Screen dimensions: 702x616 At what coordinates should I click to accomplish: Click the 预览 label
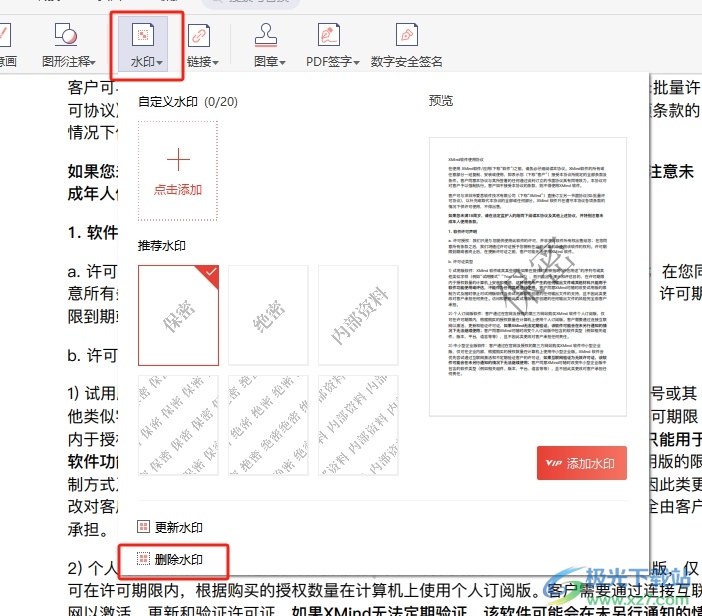click(x=441, y=101)
